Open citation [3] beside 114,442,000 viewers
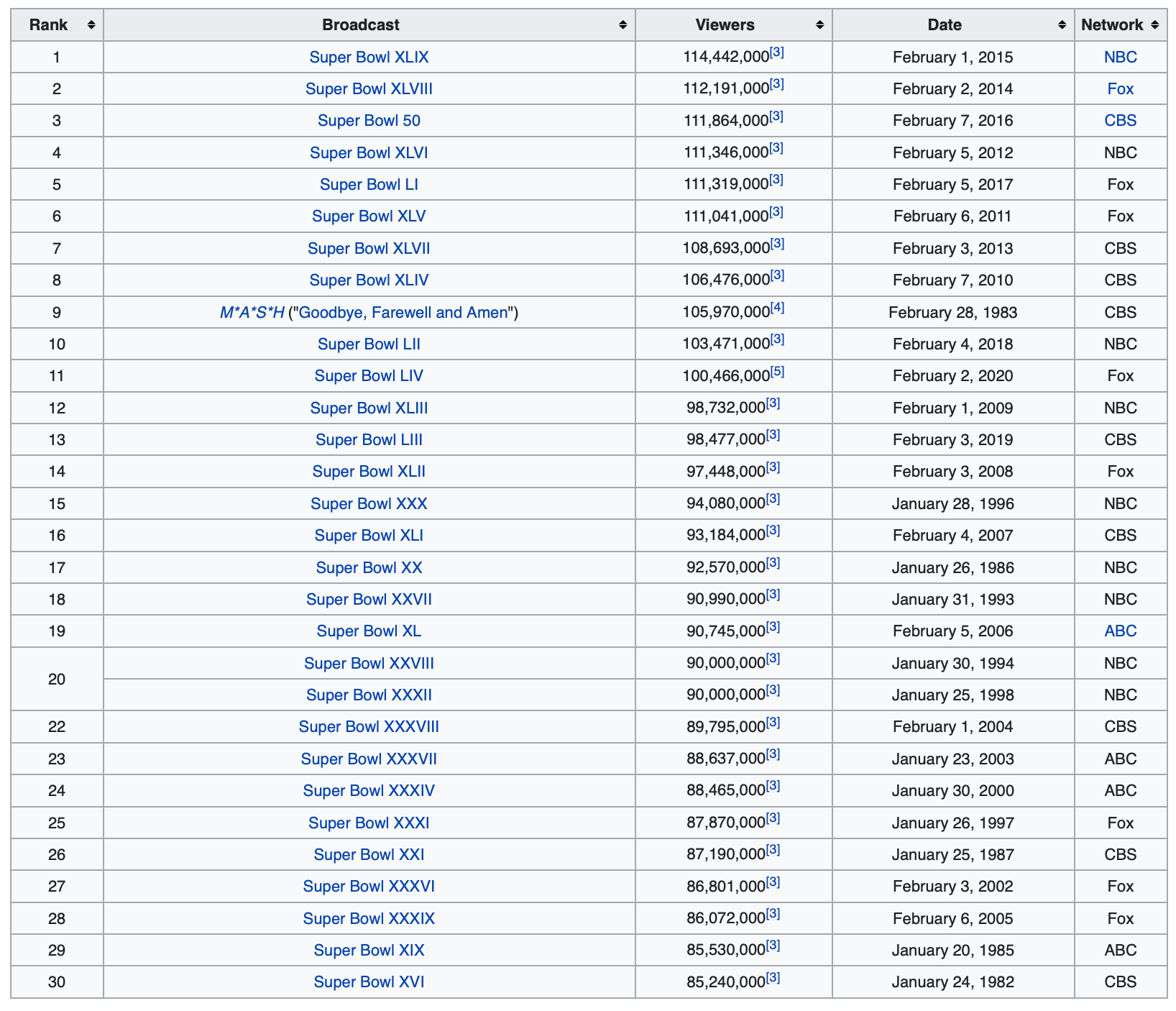This screenshot has height=1011, width=1176. pyautogui.click(x=776, y=52)
